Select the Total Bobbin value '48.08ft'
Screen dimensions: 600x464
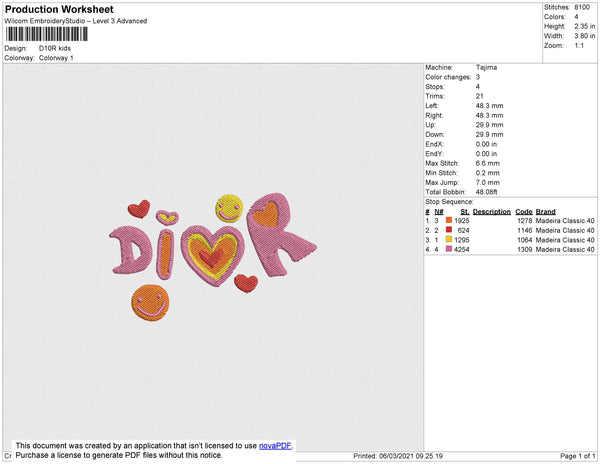click(x=486, y=192)
